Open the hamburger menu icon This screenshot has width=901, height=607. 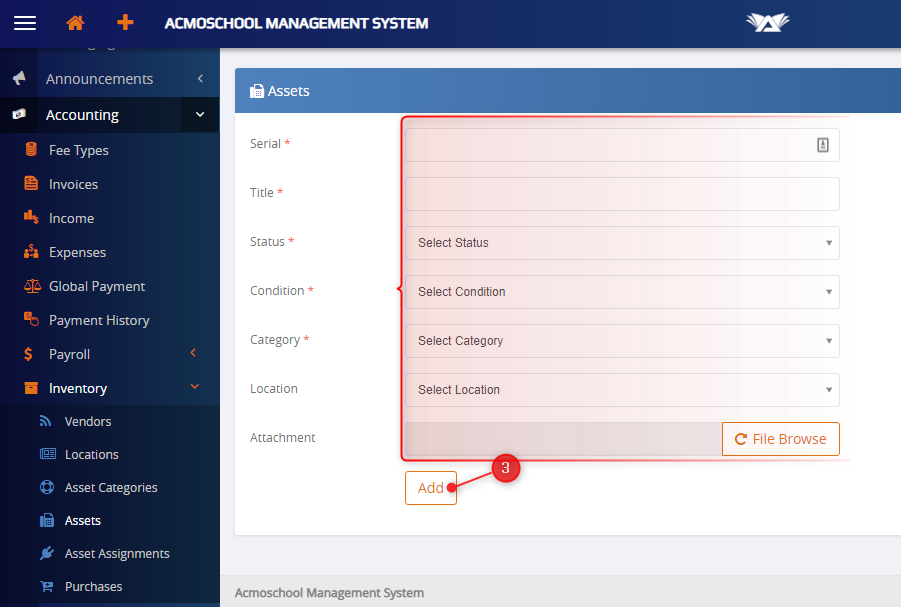point(25,23)
